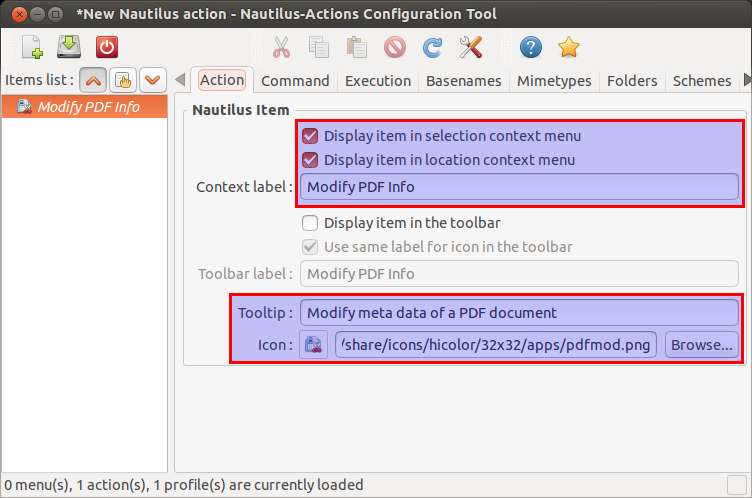This screenshot has width=752, height=498.
Task: Cut selection with the scissors icon
Action: 282,47
